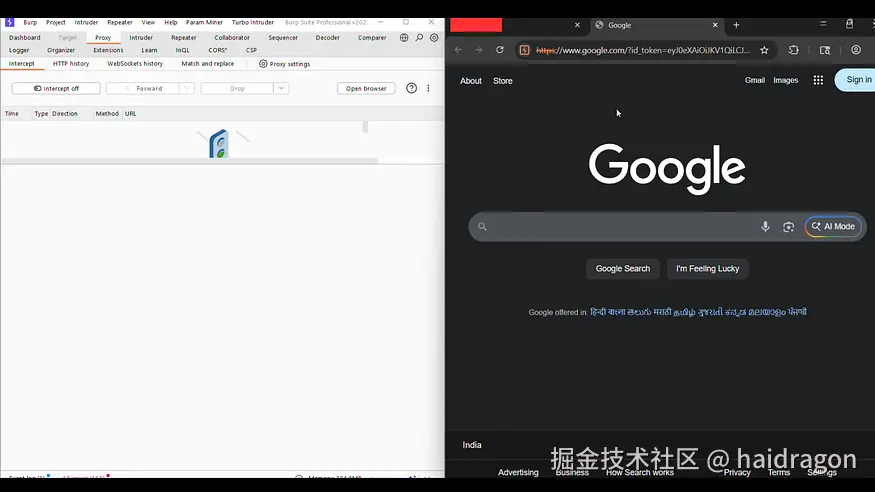Open HTTP history sub-tab
The image size is (875, 492).
click(x=71, y=64)
